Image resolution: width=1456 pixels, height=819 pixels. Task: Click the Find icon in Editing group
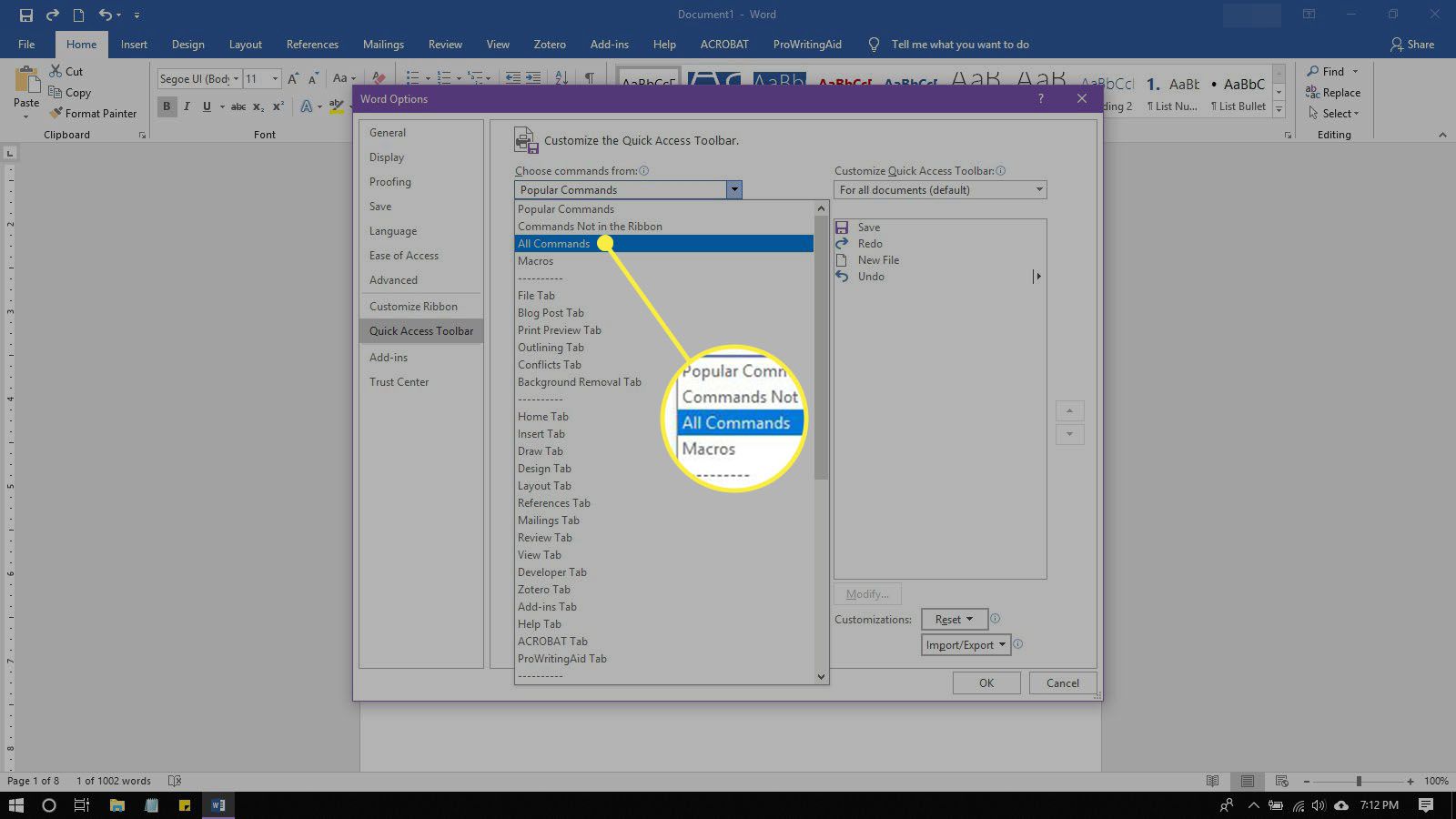(1313, 71)
